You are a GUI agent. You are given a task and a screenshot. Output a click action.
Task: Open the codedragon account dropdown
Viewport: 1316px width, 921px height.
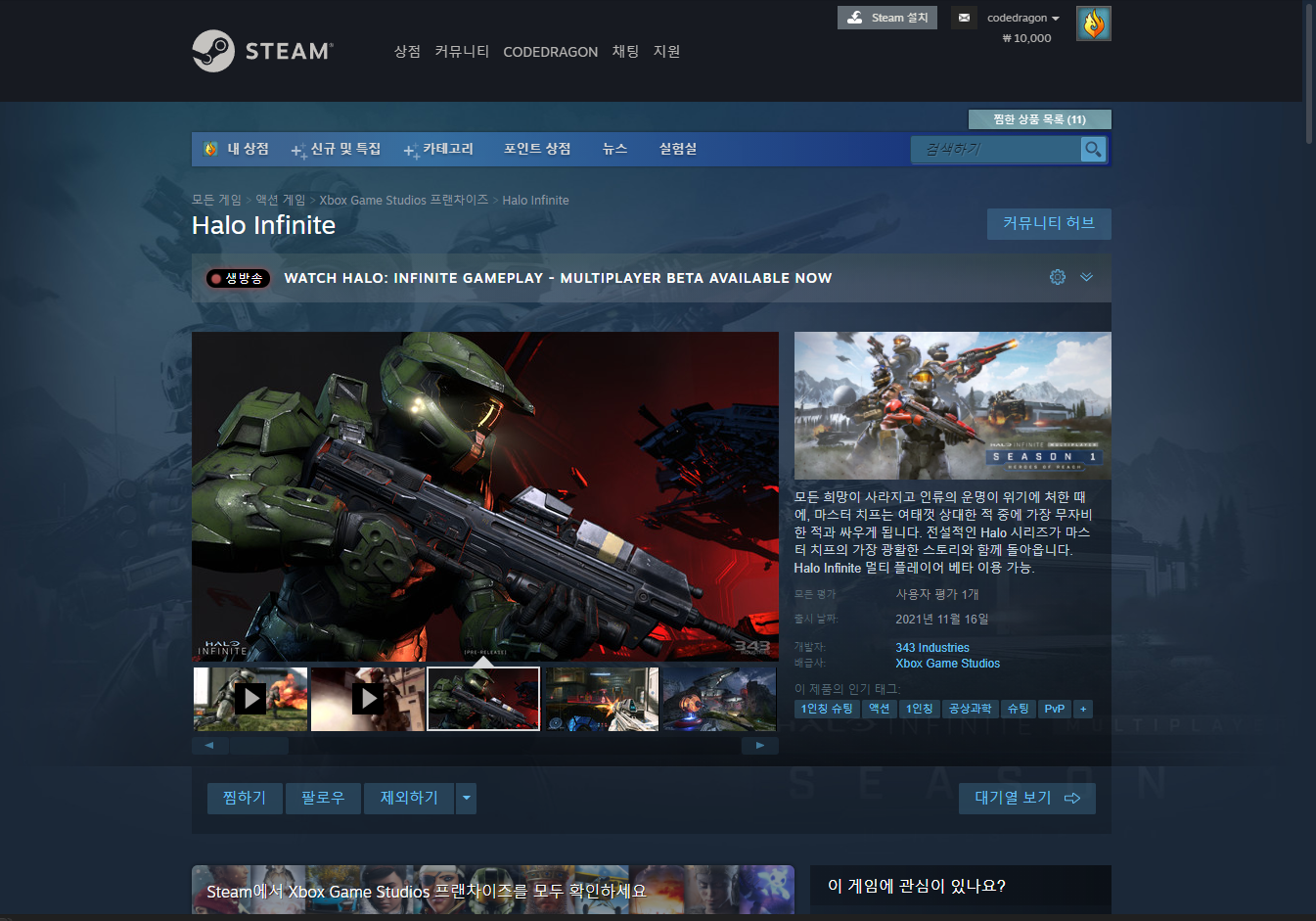[x=1023, y=18]
